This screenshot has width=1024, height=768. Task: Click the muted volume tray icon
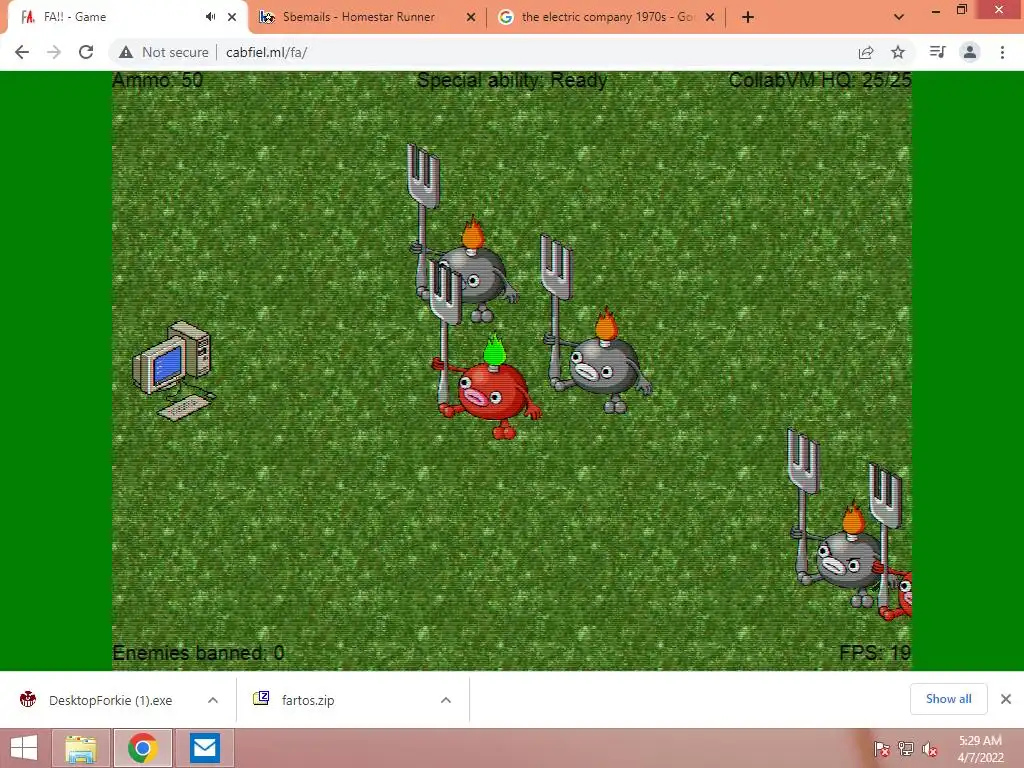(930, 749)
